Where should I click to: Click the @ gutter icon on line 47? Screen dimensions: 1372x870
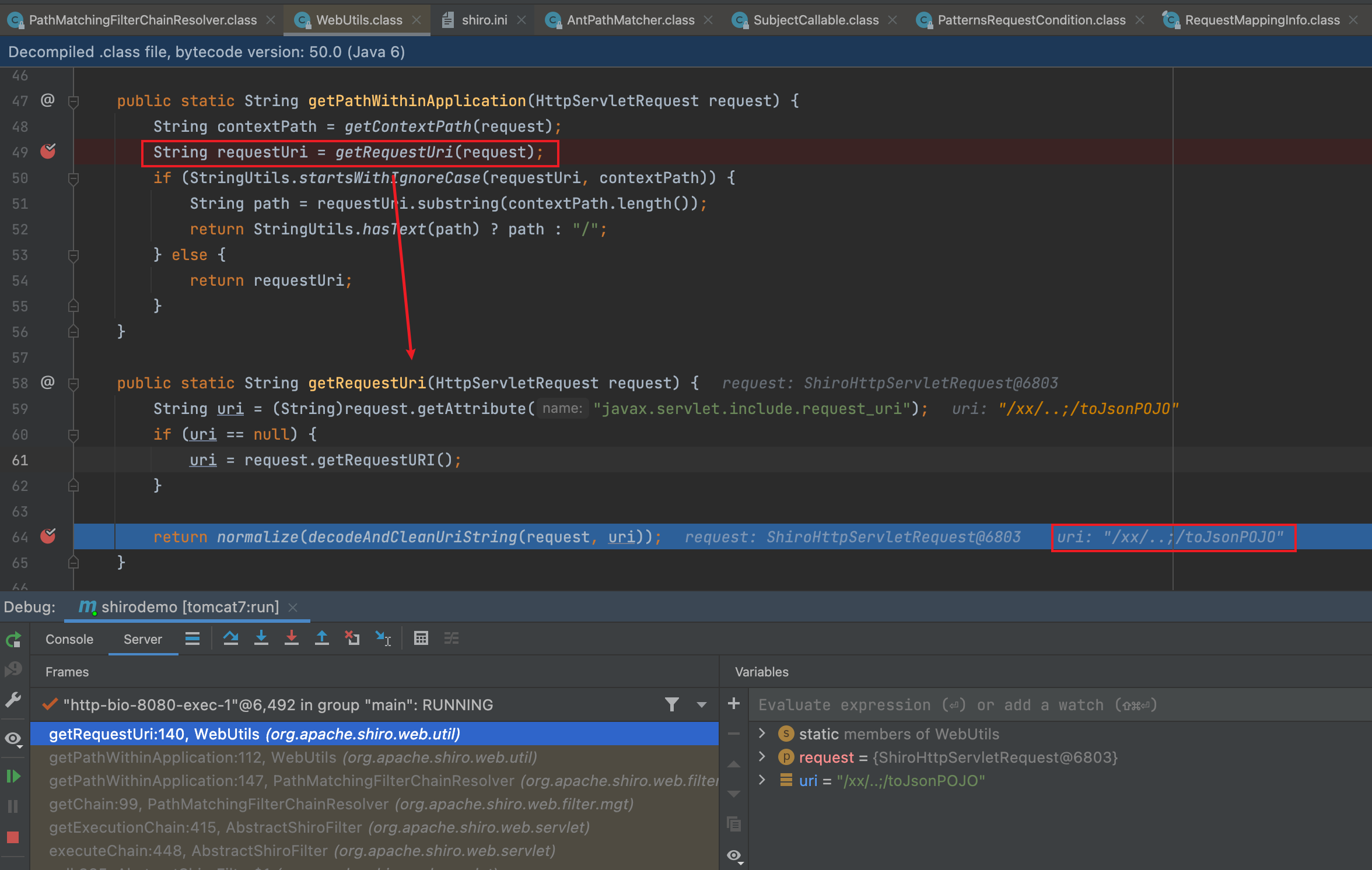tap(48, 100)
